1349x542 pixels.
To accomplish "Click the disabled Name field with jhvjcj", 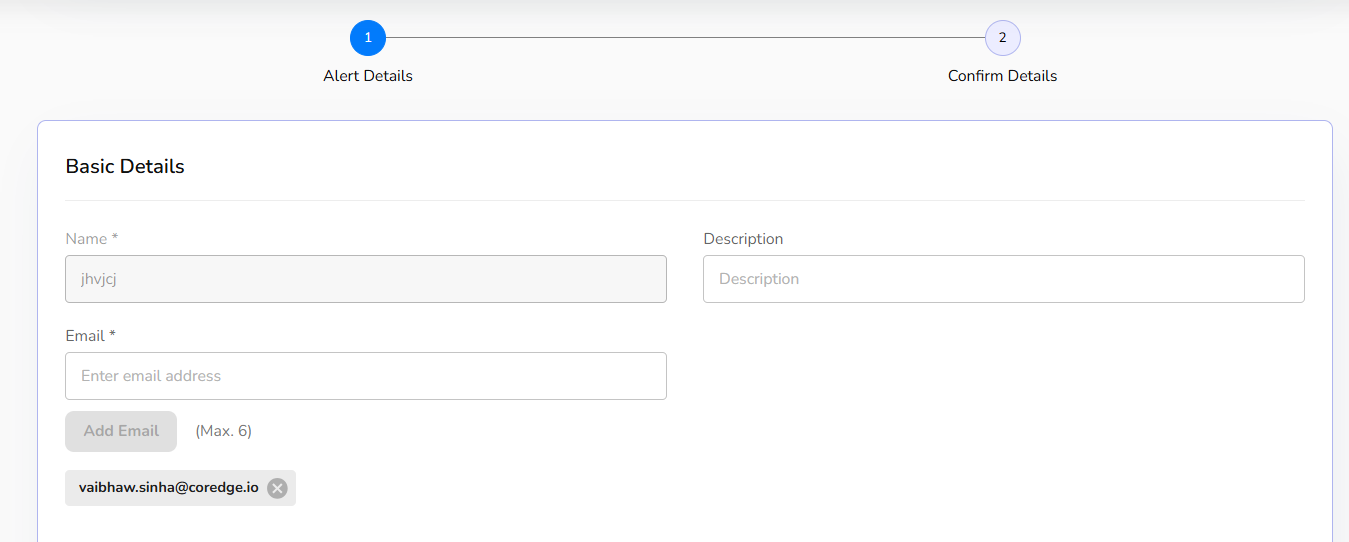I will [365, 279].
